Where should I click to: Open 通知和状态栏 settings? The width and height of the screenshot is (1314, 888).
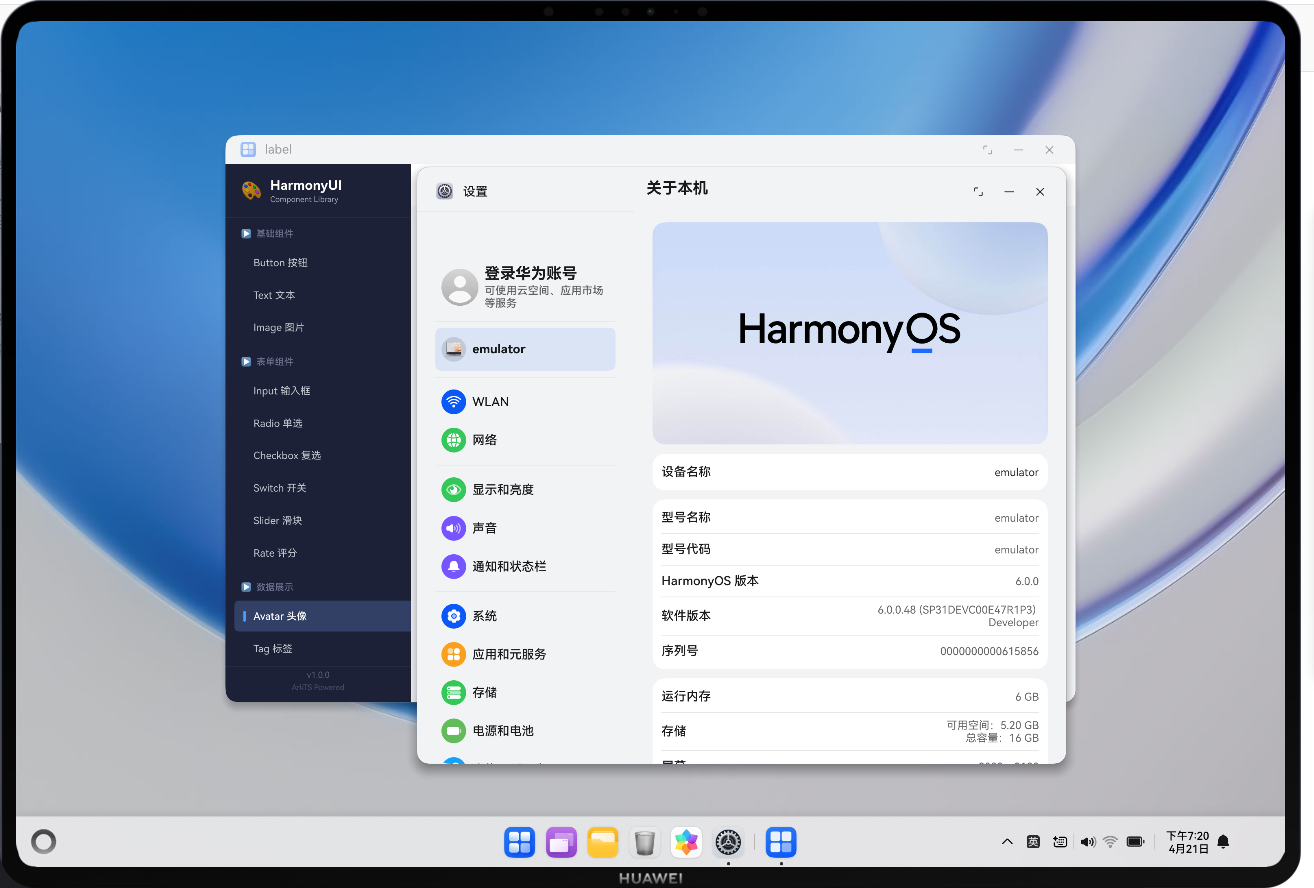[x=510, y=566]
